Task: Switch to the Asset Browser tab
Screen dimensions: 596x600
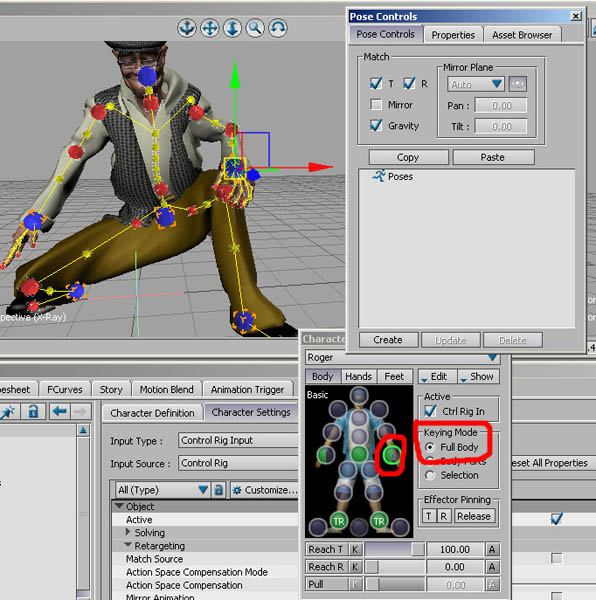Action: click(x=522, y=35)
